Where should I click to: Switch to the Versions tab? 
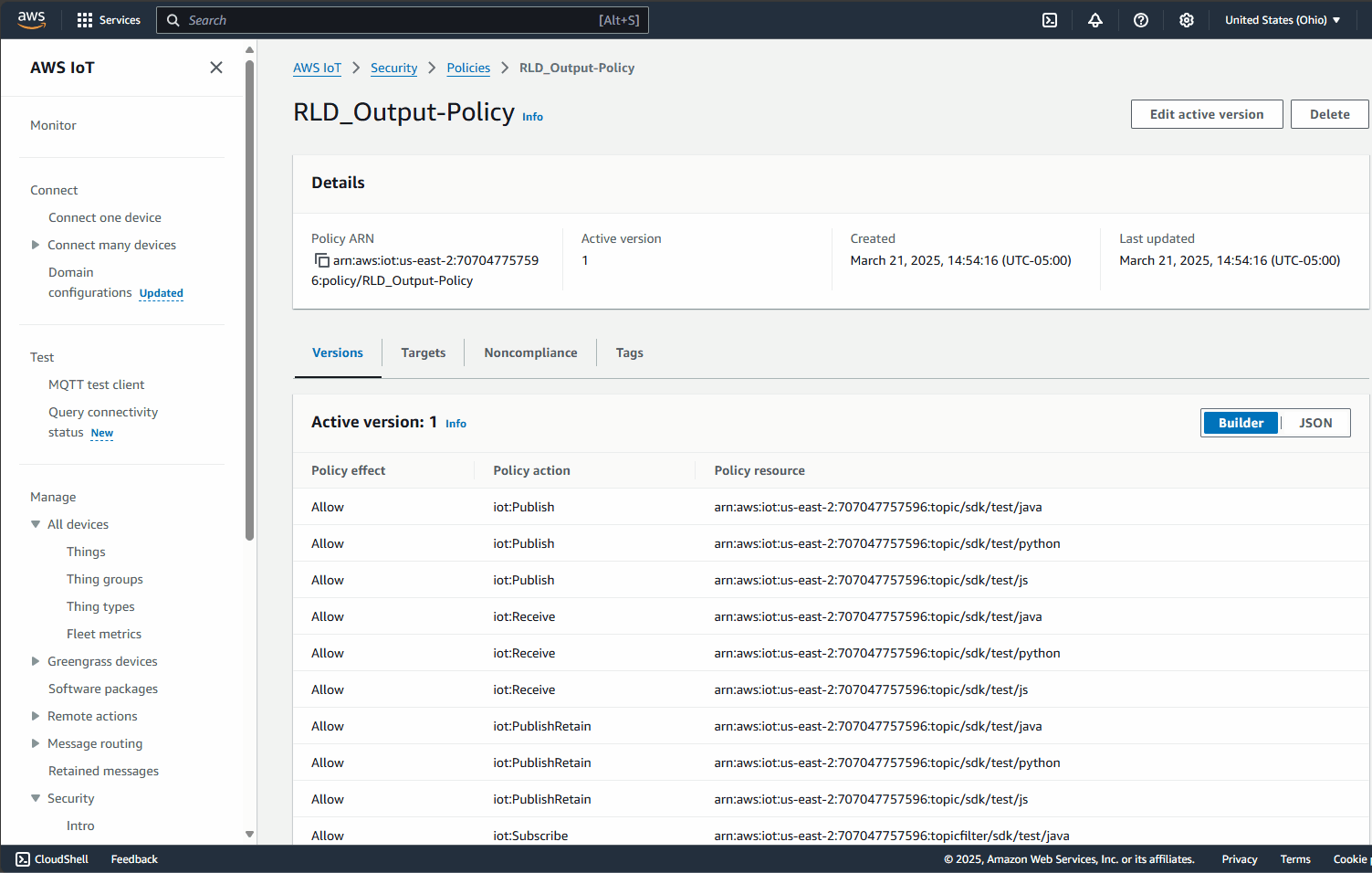click(338, 353)
